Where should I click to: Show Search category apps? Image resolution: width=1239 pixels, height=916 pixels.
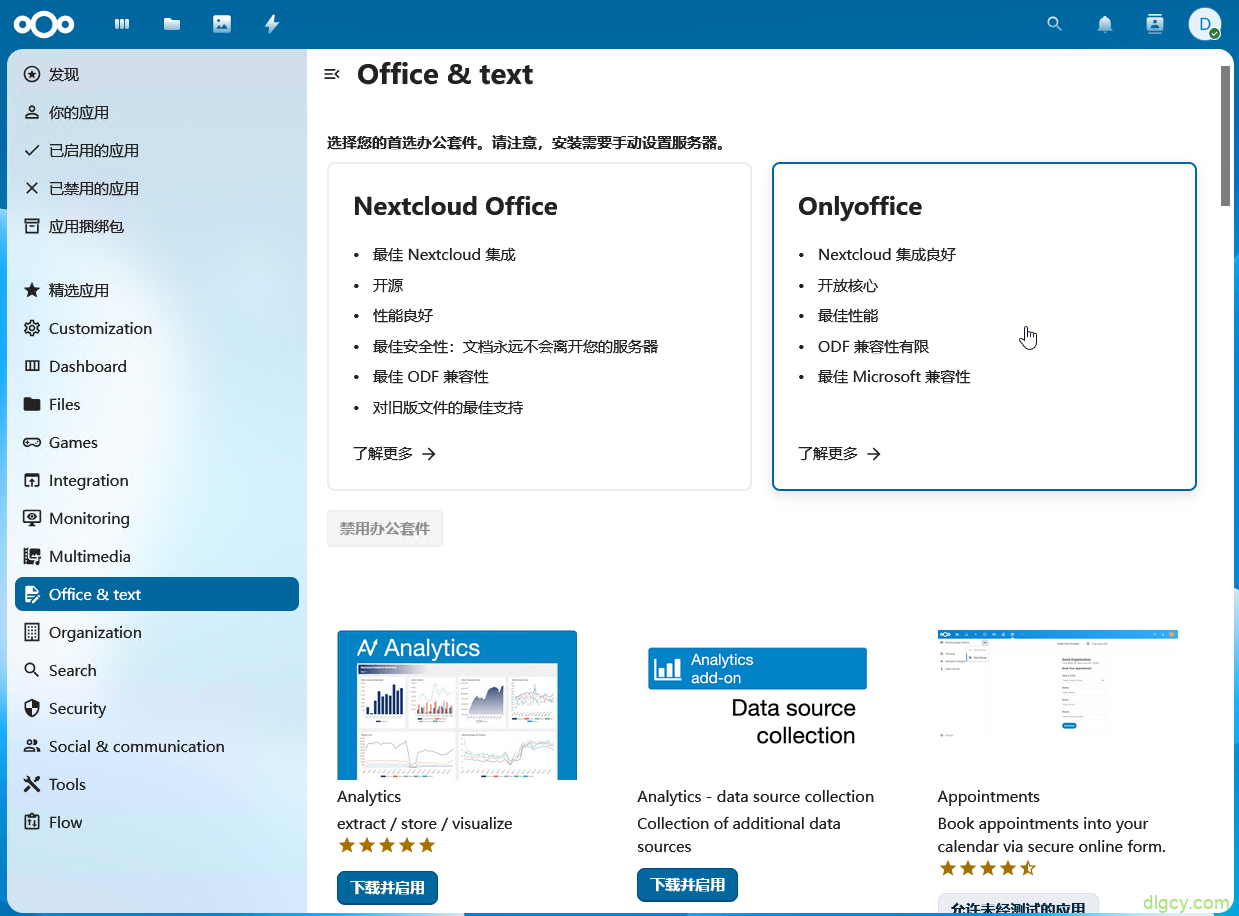157,670
